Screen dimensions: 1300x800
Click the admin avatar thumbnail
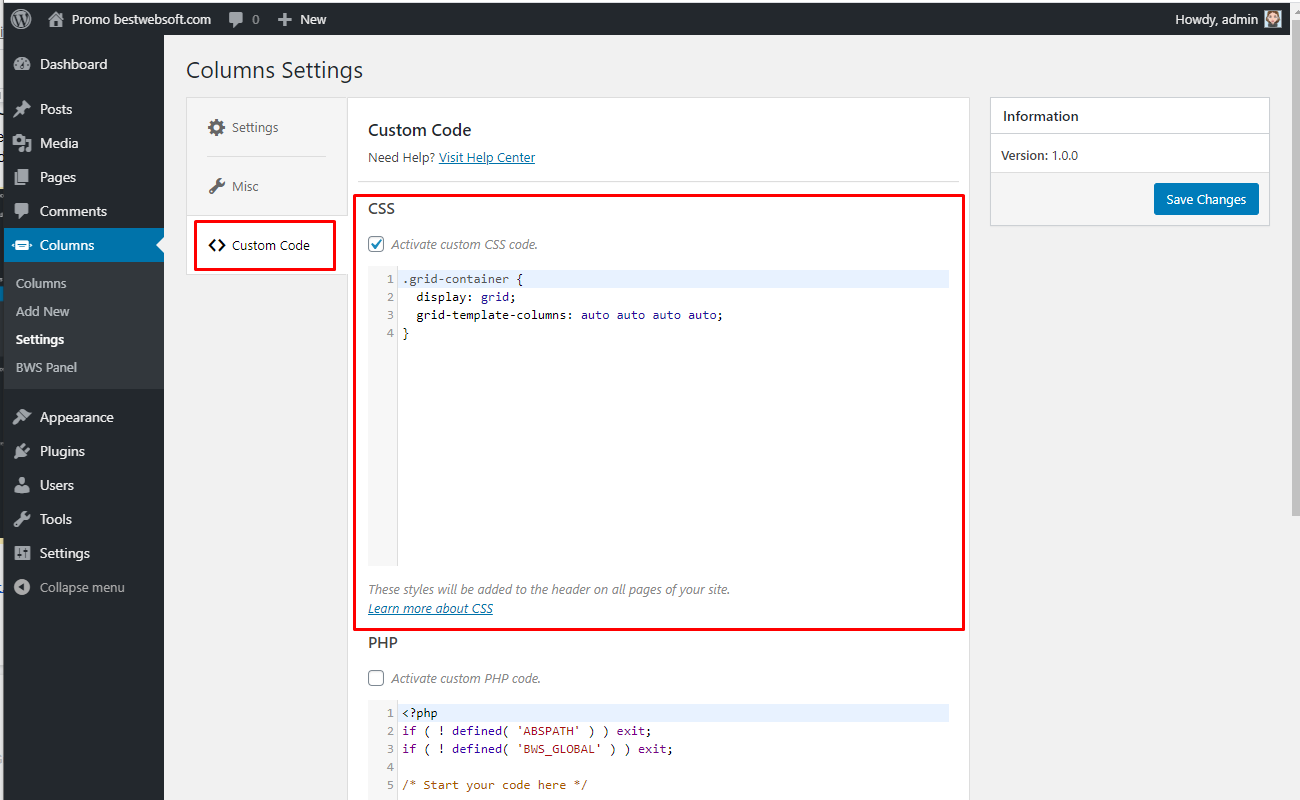point(1273,19)
